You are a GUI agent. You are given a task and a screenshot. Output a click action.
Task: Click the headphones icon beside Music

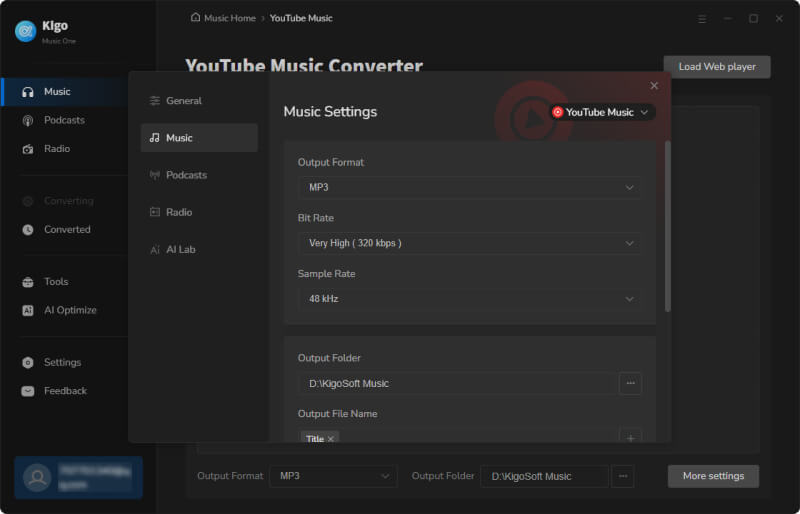[x=28, y=92]
